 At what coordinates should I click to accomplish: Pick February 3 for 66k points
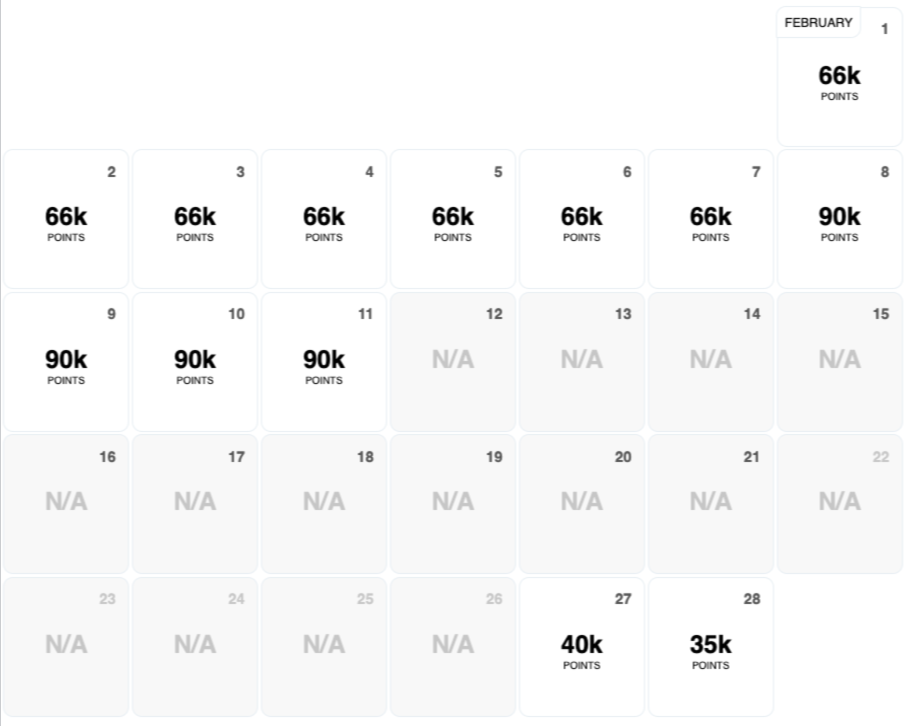click(195, 220)
